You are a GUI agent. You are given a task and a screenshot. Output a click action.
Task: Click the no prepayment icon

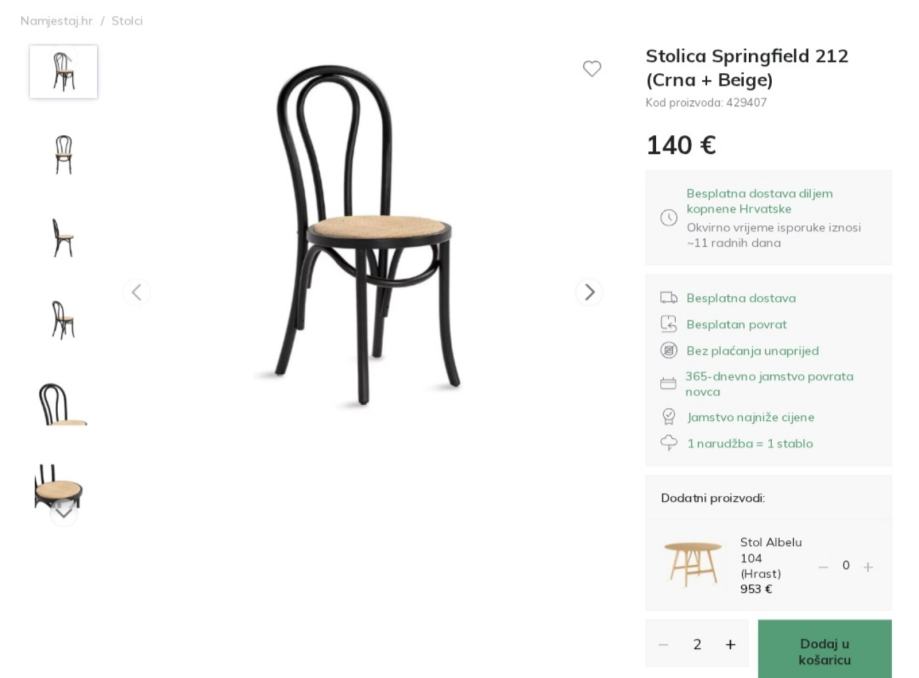[x=669, y=351]
